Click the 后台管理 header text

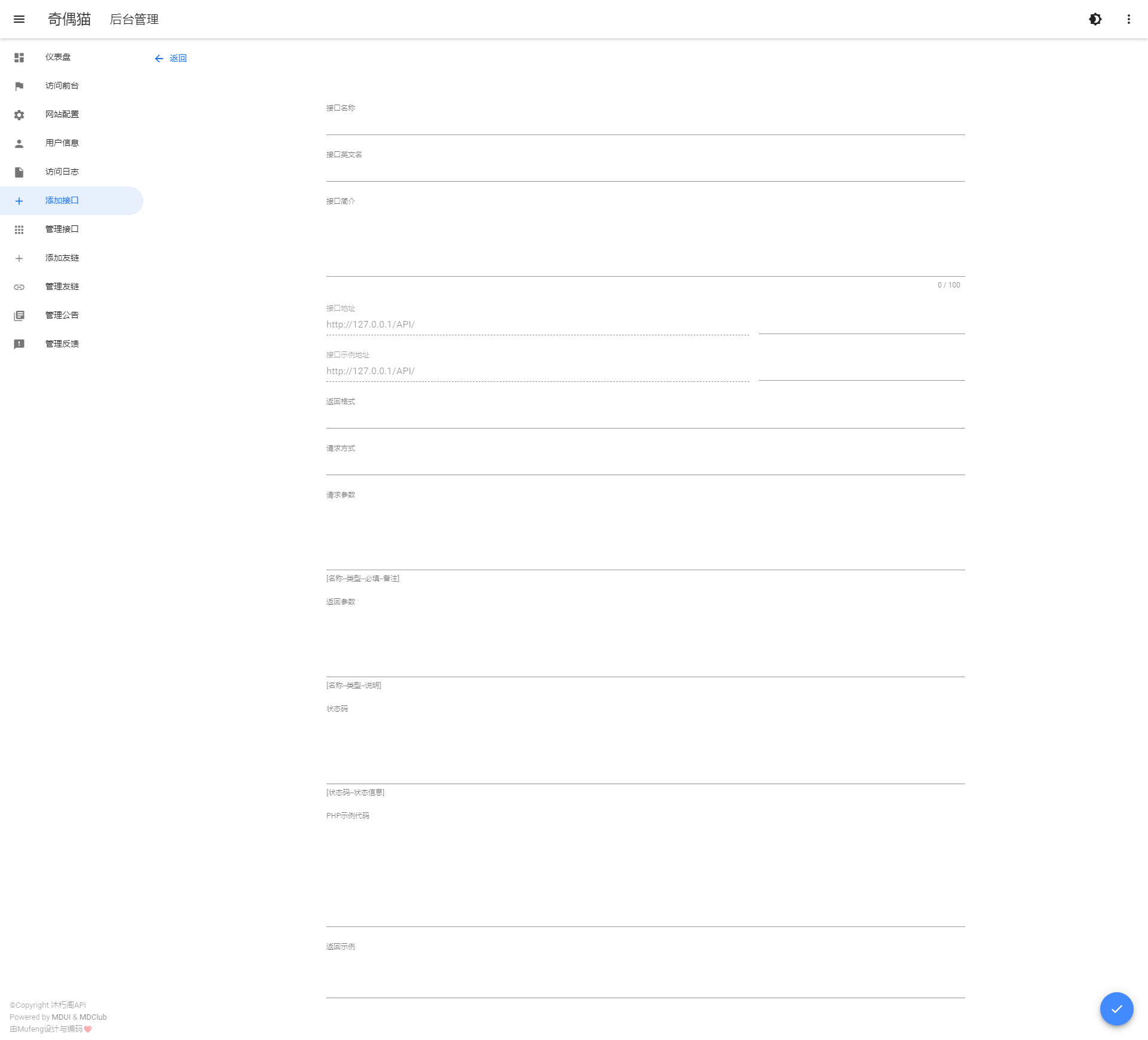pyautogui.click(x=134, y=19)
